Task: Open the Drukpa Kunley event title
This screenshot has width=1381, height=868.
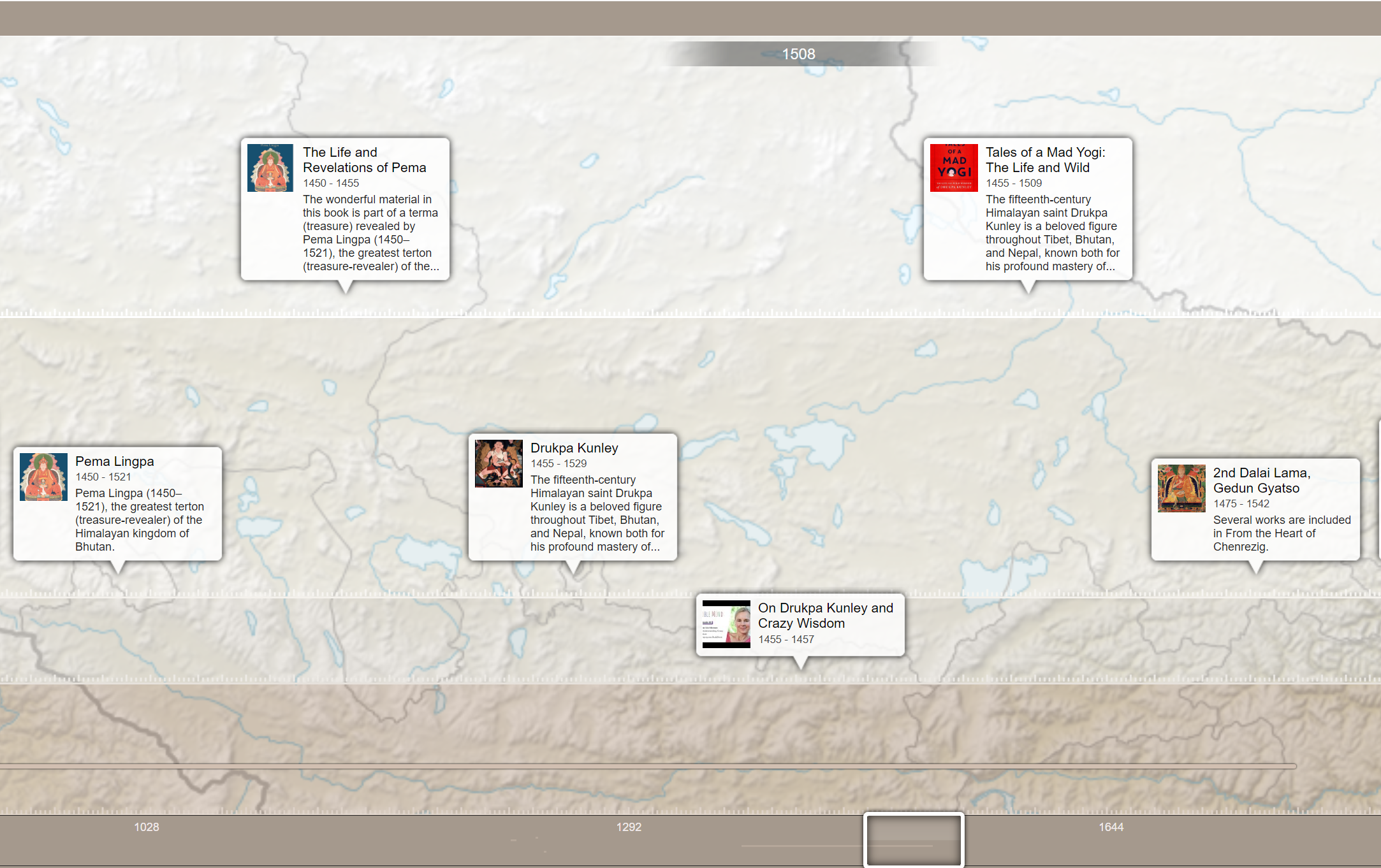Action: (574, 448)
